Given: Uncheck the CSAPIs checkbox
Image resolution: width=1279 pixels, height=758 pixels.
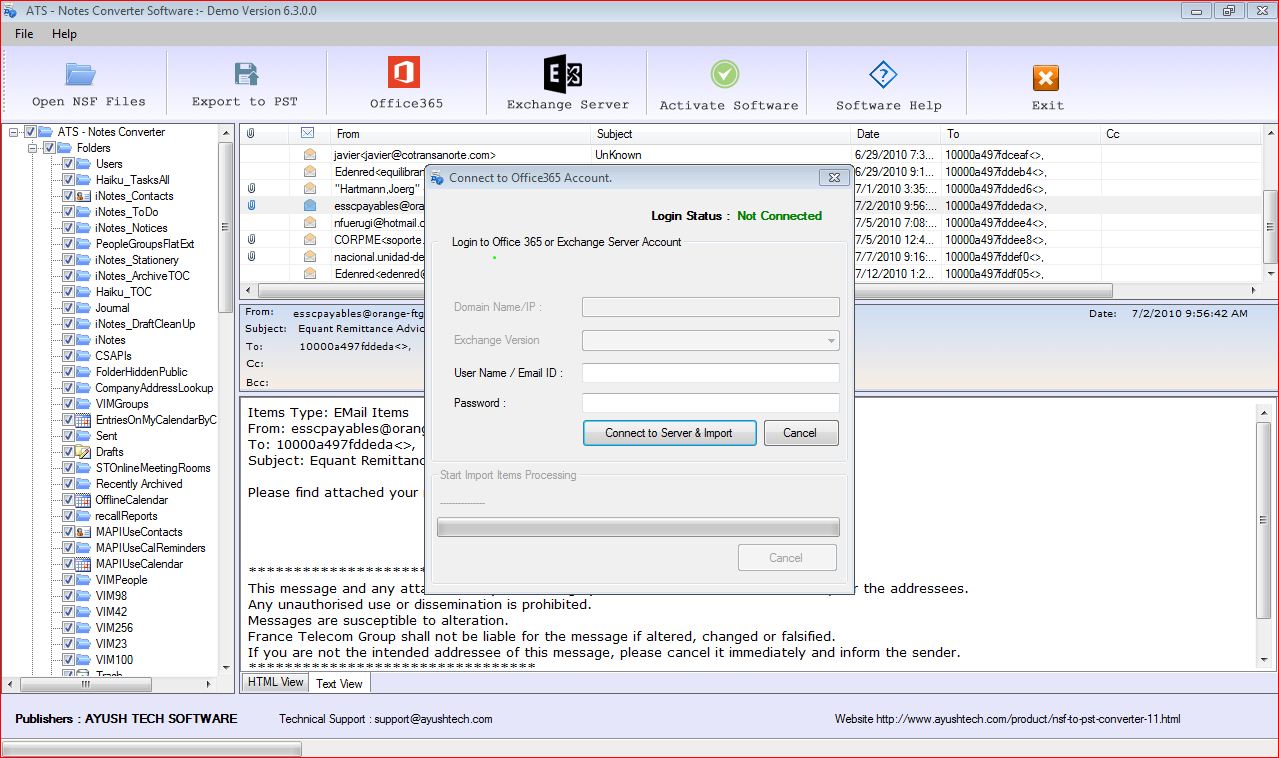Looking at the screenshot, I should coord(68,356).
